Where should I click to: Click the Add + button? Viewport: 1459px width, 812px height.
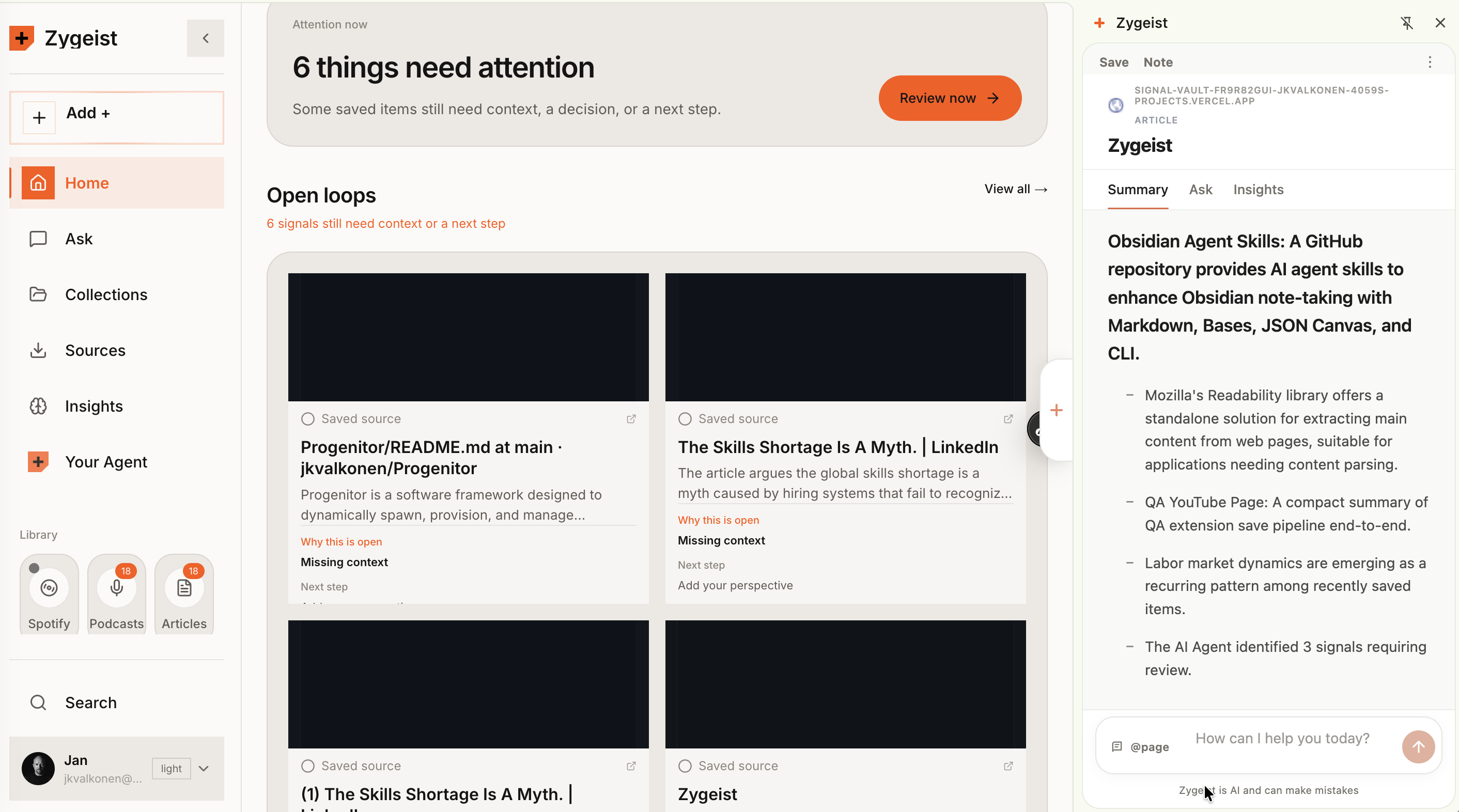117,117
